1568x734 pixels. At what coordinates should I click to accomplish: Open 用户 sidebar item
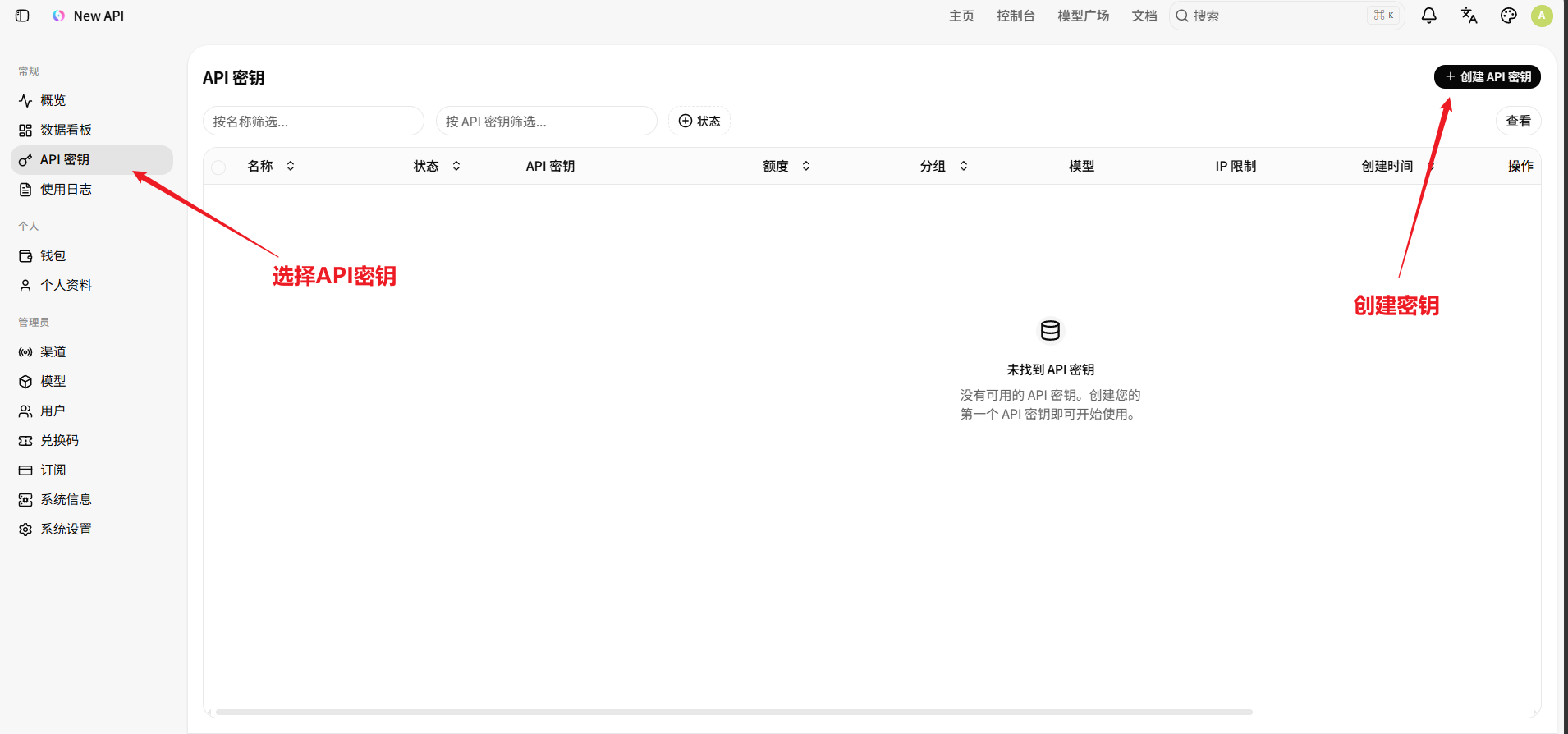(x=92, y=411)
